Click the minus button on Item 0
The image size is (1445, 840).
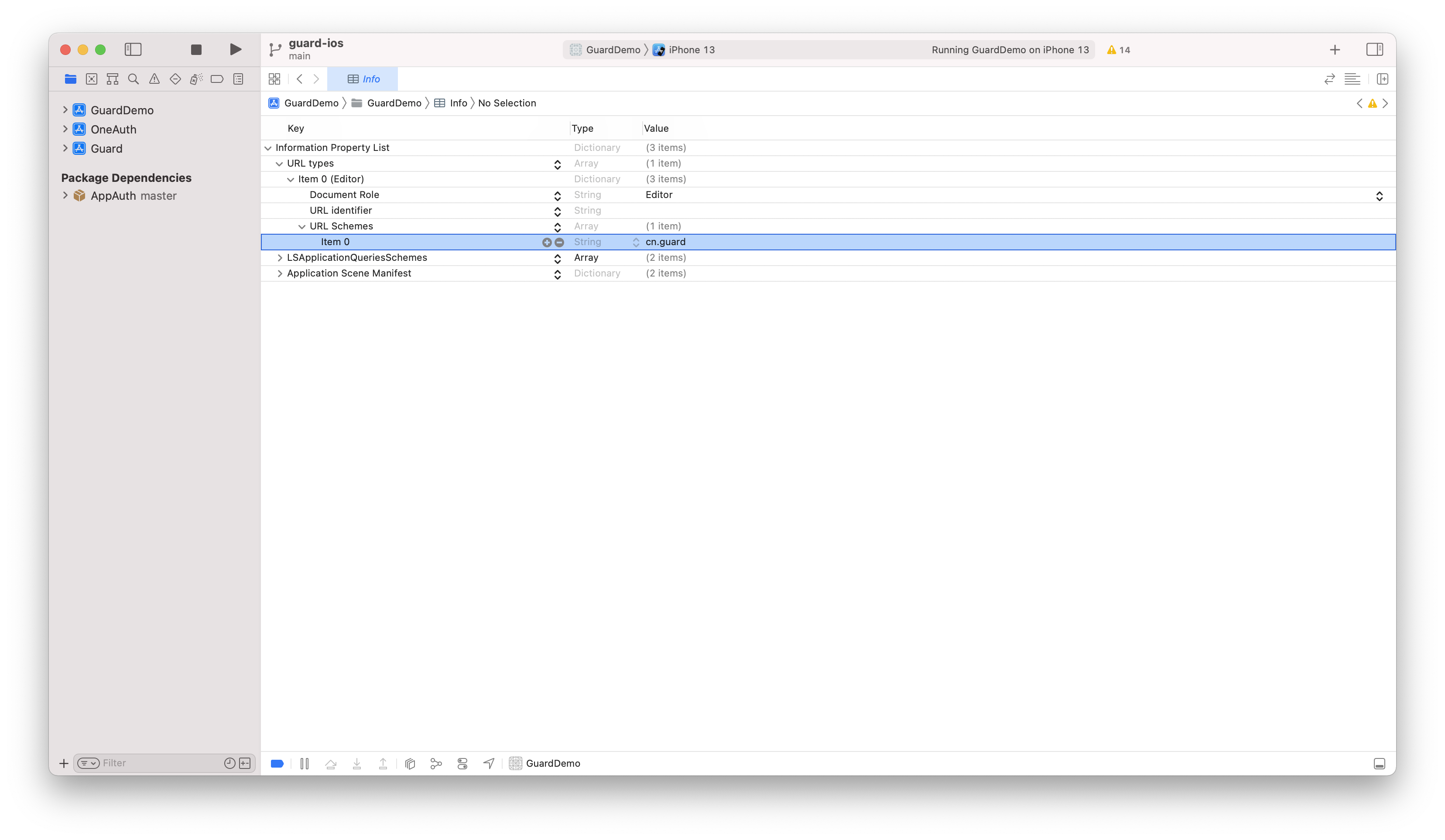click(560, 242)
